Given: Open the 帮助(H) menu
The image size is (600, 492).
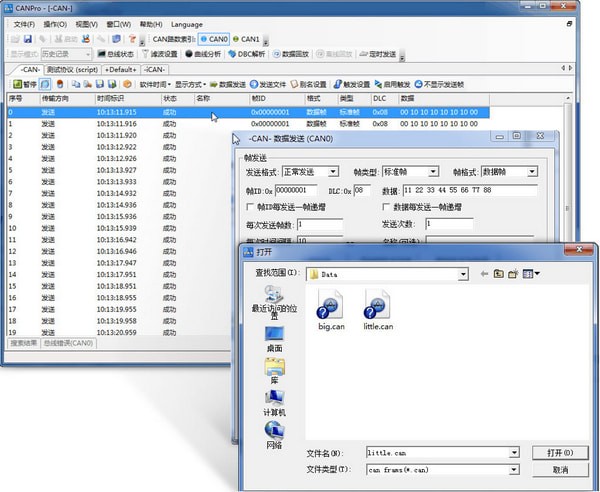Looking at the screenshot, I should (151, 24).
